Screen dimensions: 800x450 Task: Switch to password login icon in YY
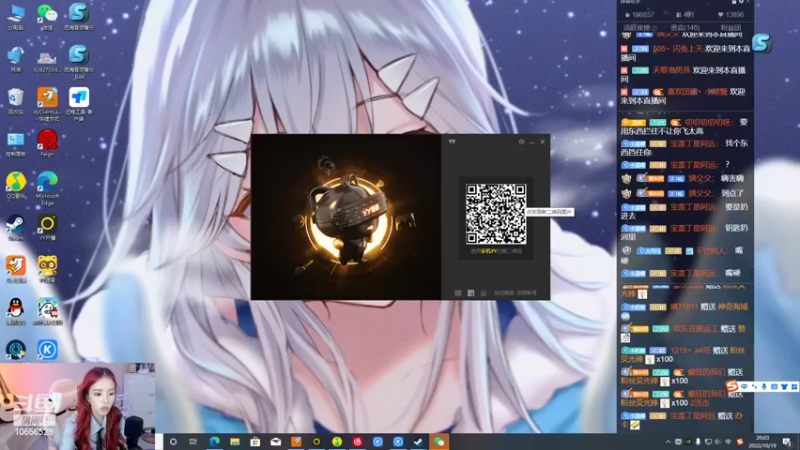click(x=458, y=293)
